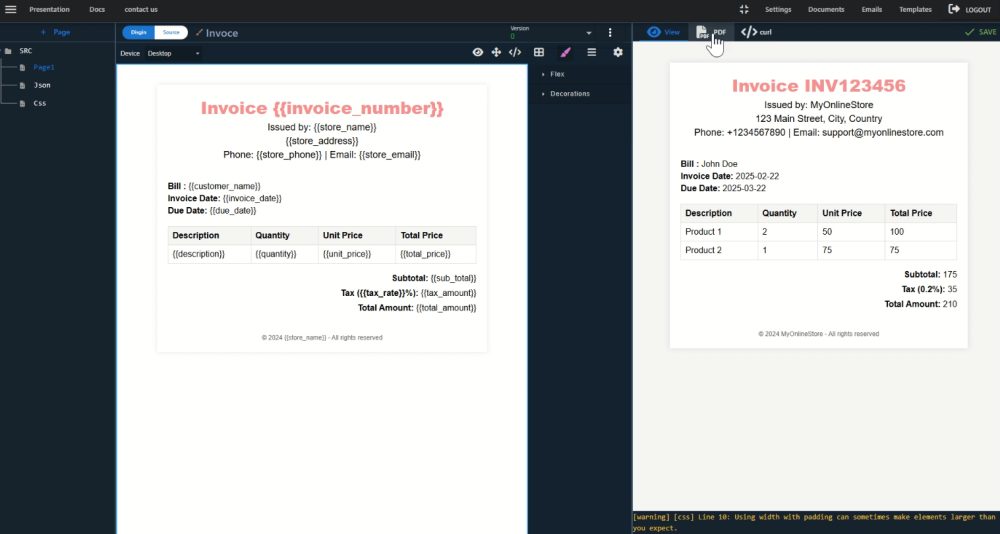The image size is (1000, 534).
Task: Switch to the Source editor mode
Action: [x=171, y=33]
